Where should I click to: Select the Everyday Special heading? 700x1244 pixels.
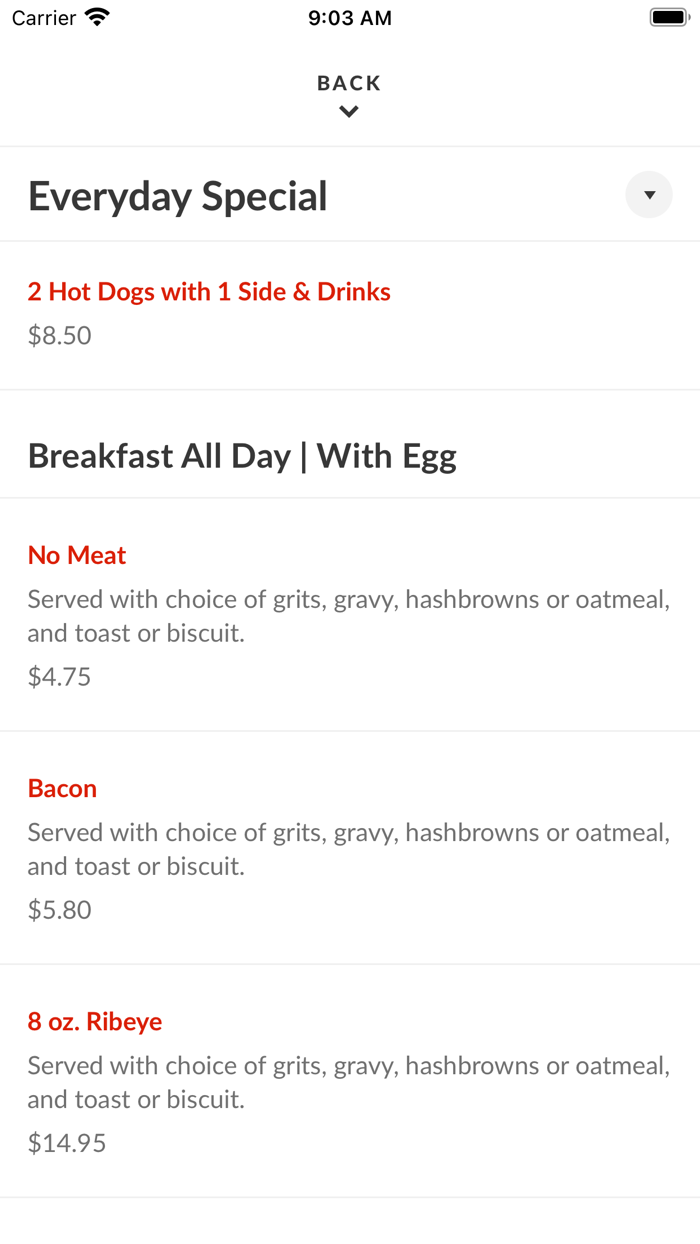click(x=178, y=196)
